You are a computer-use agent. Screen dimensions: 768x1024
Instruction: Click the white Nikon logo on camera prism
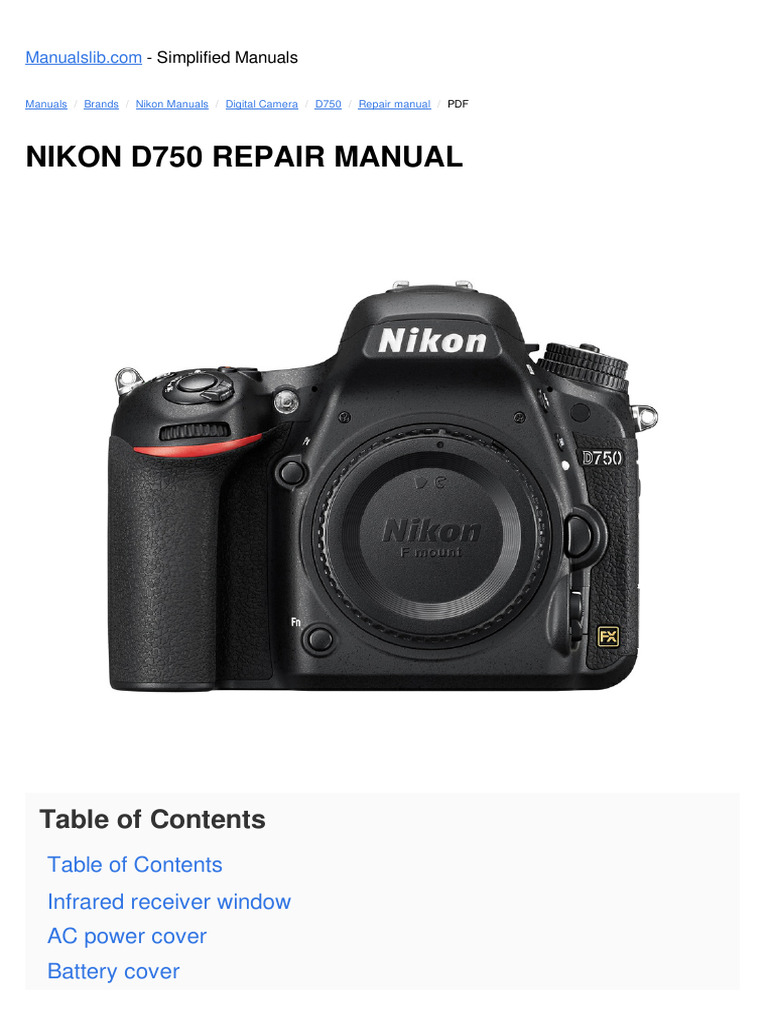click(x=432, y=341)
